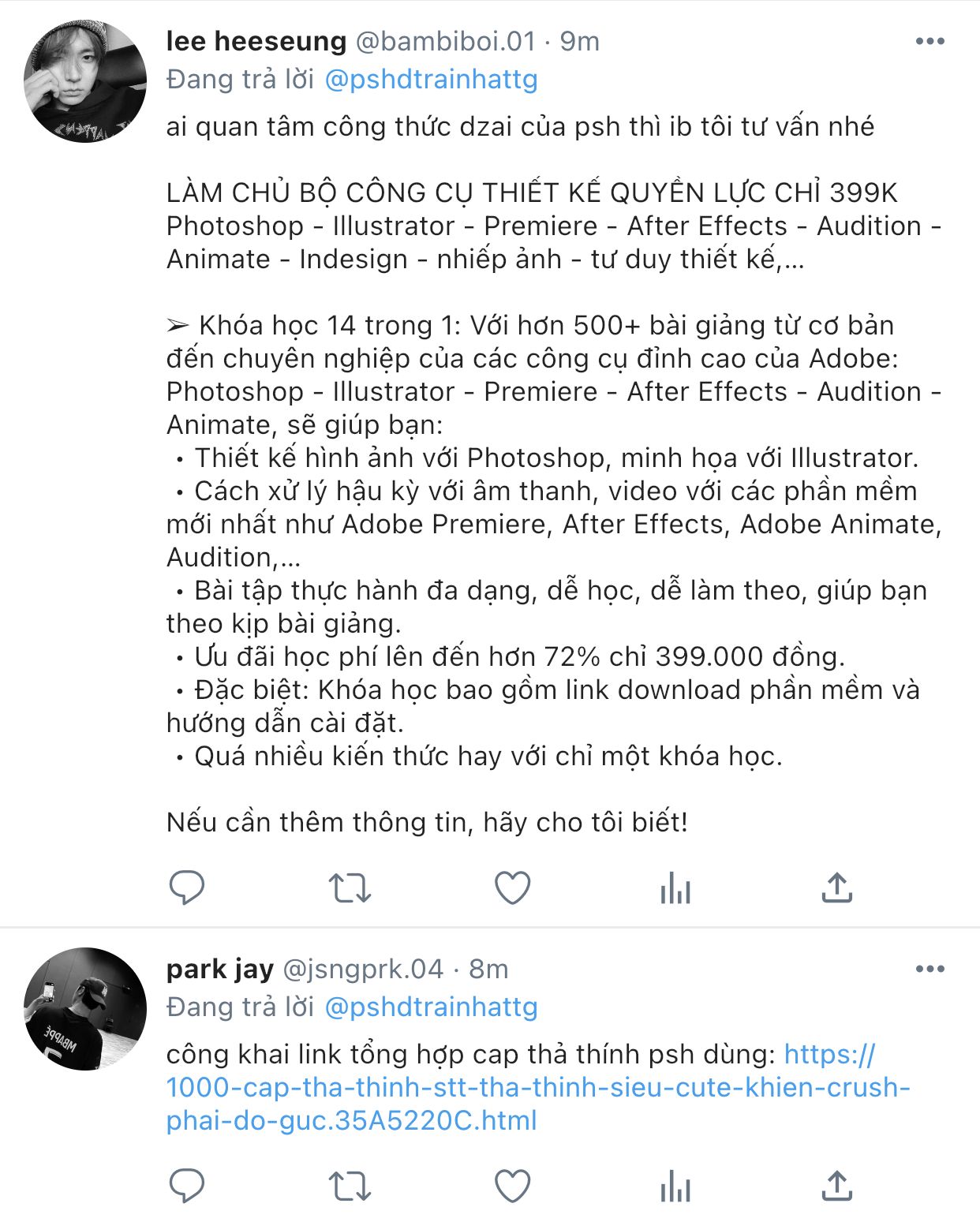
Task: Open the lee heeseung display name
Action: pos(256,41)
